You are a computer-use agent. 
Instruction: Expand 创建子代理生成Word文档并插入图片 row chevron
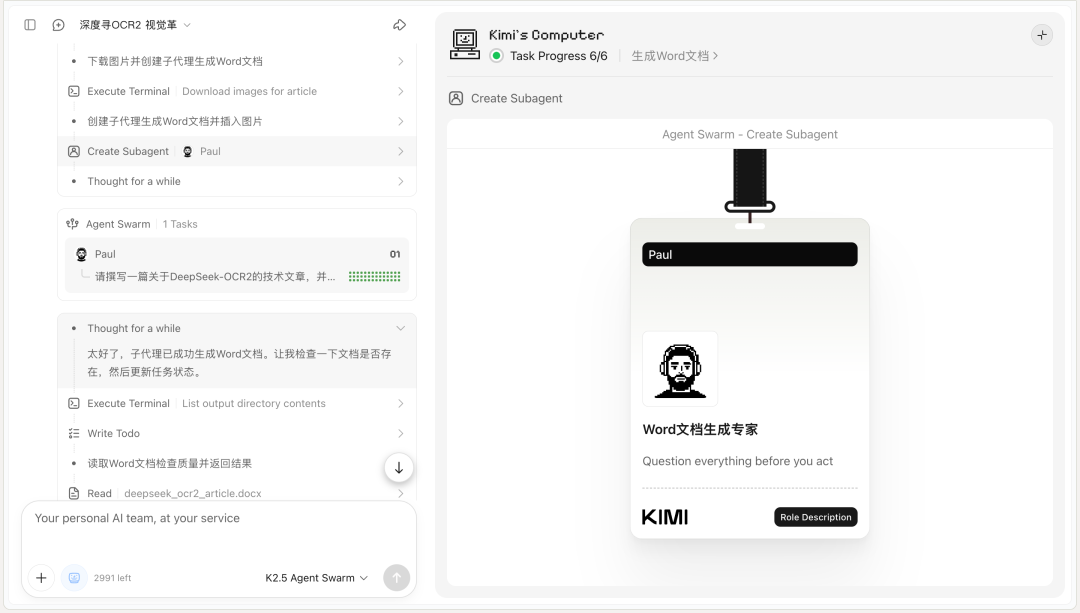pos(401,121)
